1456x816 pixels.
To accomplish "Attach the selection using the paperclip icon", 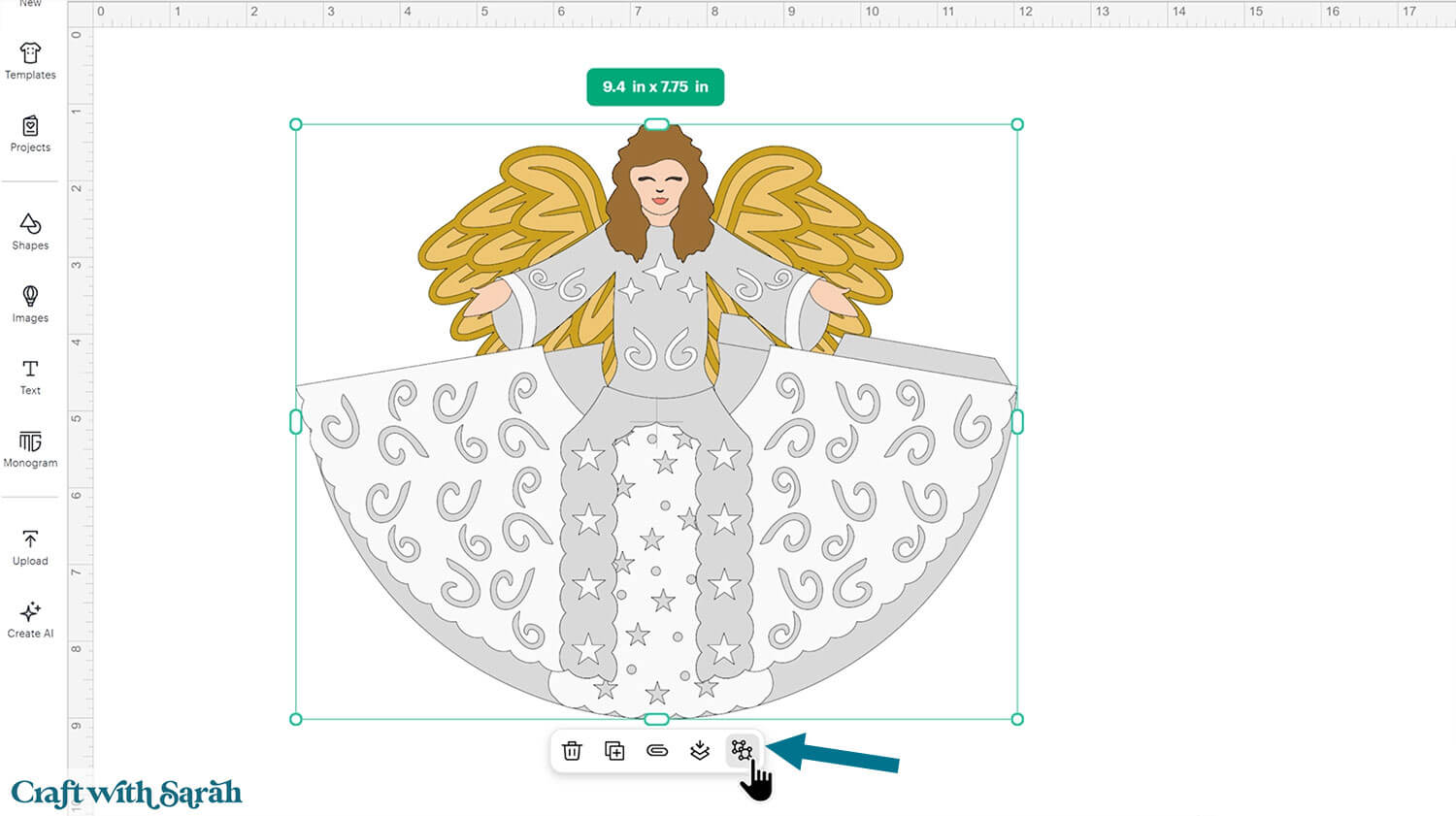I will pos(658,750).
